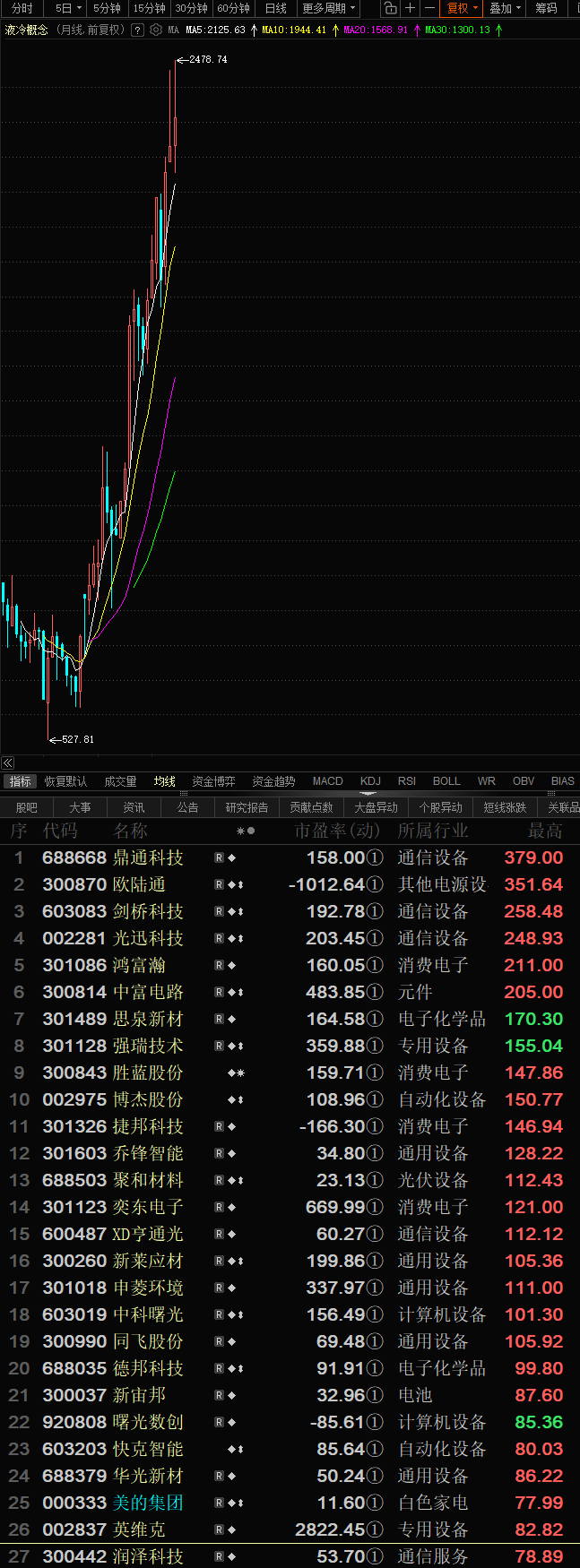Open help question mark beside 液冷概念 title
The height and width of the screenshot is (1568, 580).
(x=137, y=30)
